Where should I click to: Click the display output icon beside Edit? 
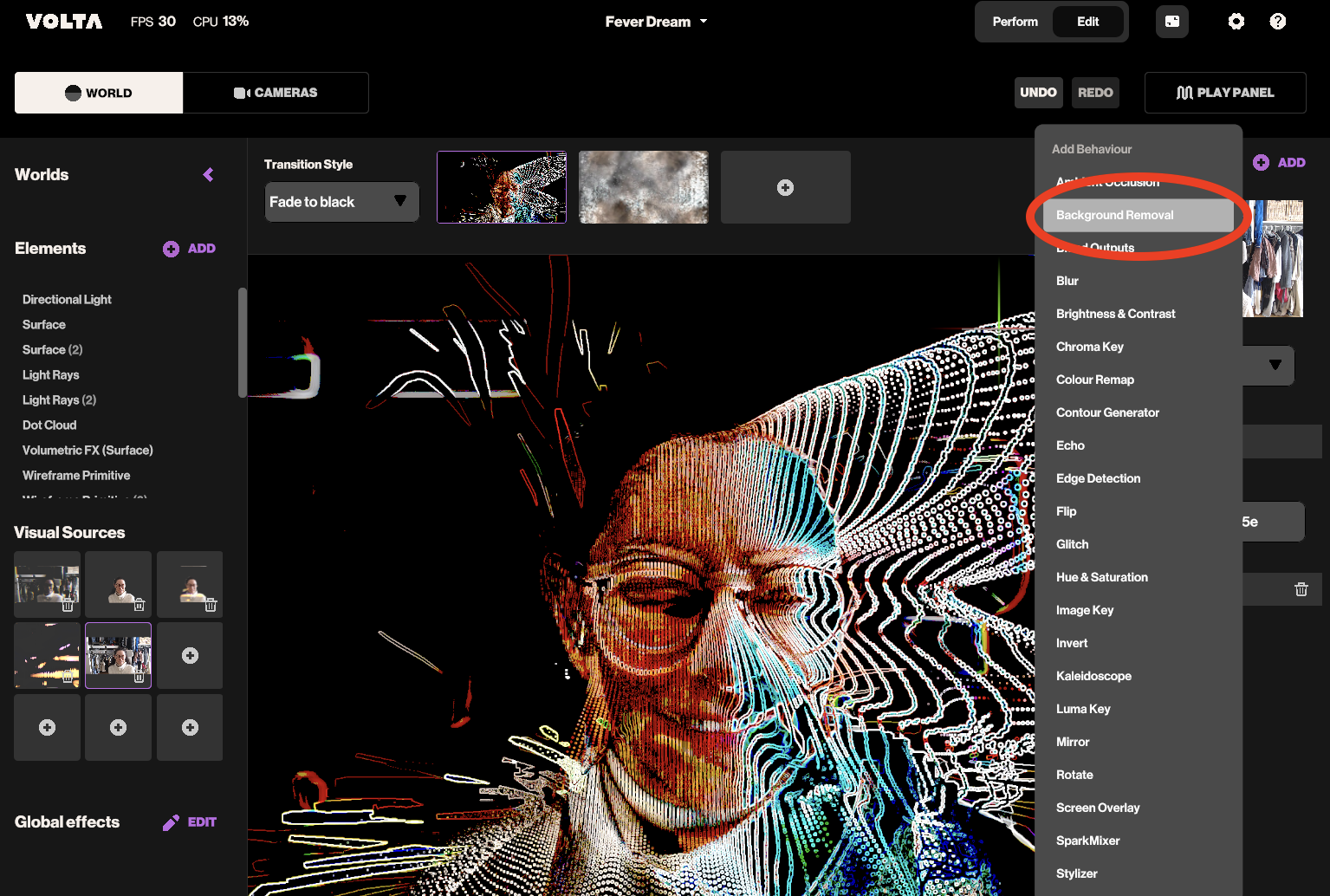(1171, 22)
